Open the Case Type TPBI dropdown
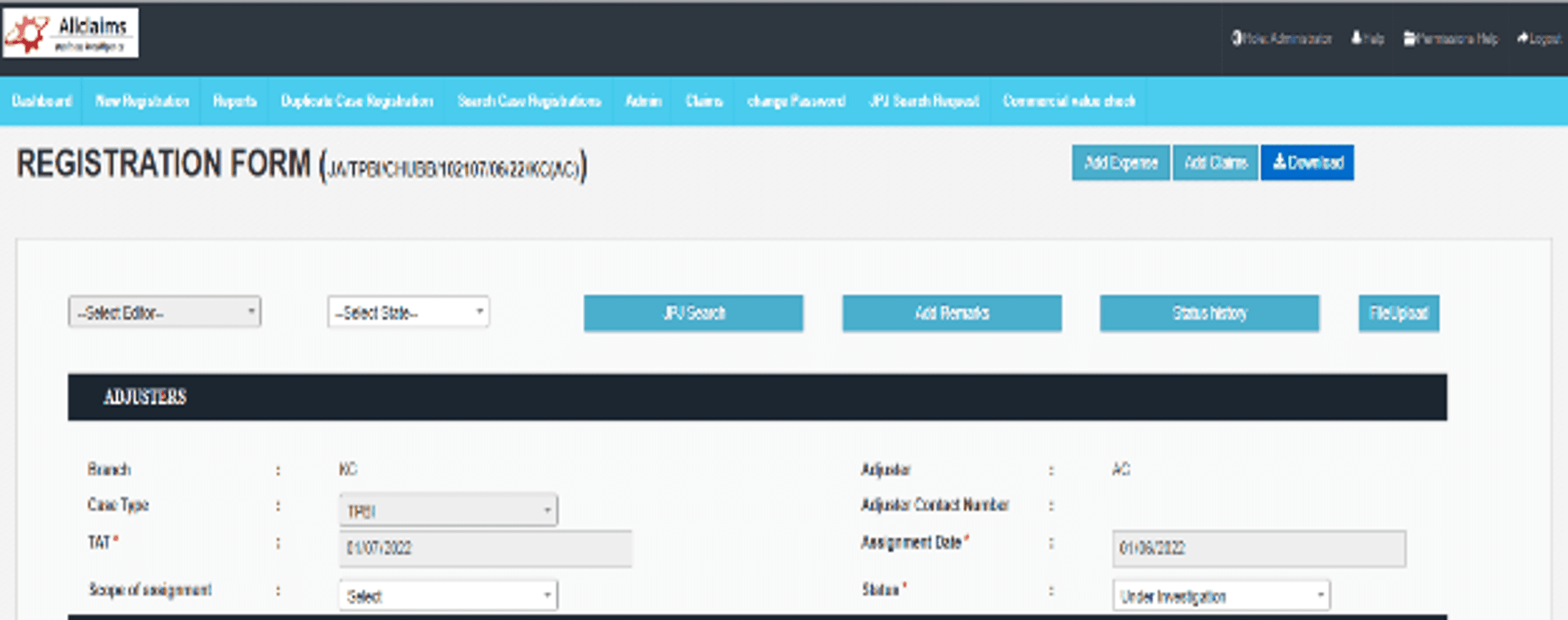1568x620 pixels. tap(448, 511)
